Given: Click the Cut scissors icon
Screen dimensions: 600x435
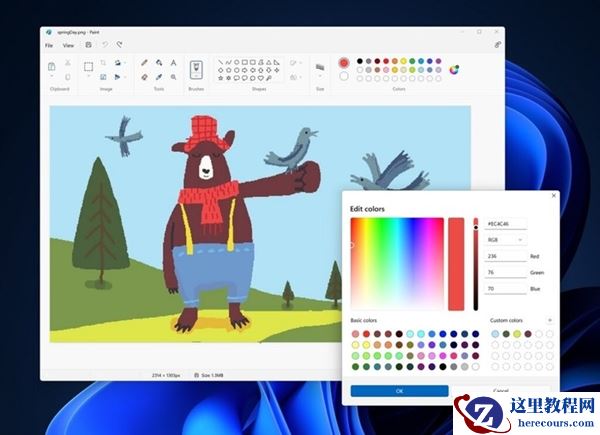Looking at the screenshot, I should [68, 62].
